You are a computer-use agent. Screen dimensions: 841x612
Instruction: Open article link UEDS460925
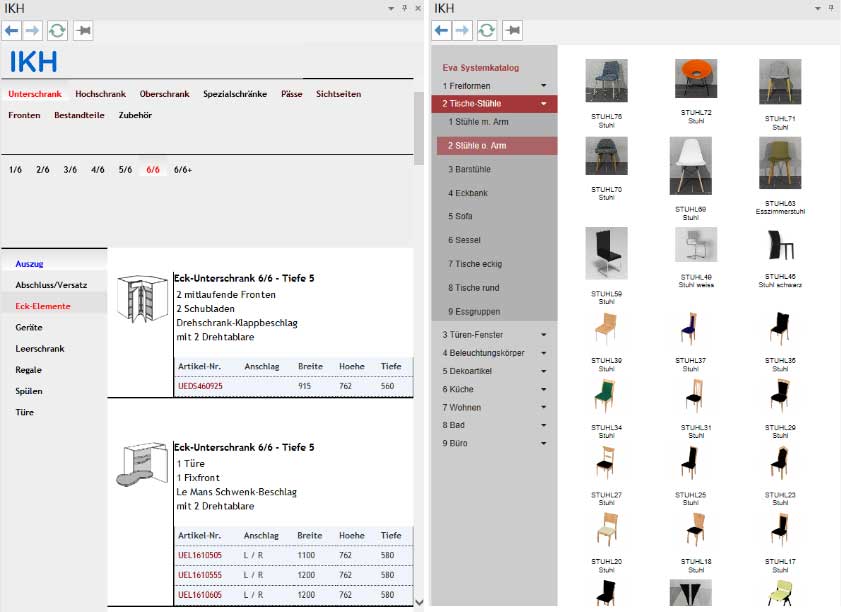coord(200,385)
